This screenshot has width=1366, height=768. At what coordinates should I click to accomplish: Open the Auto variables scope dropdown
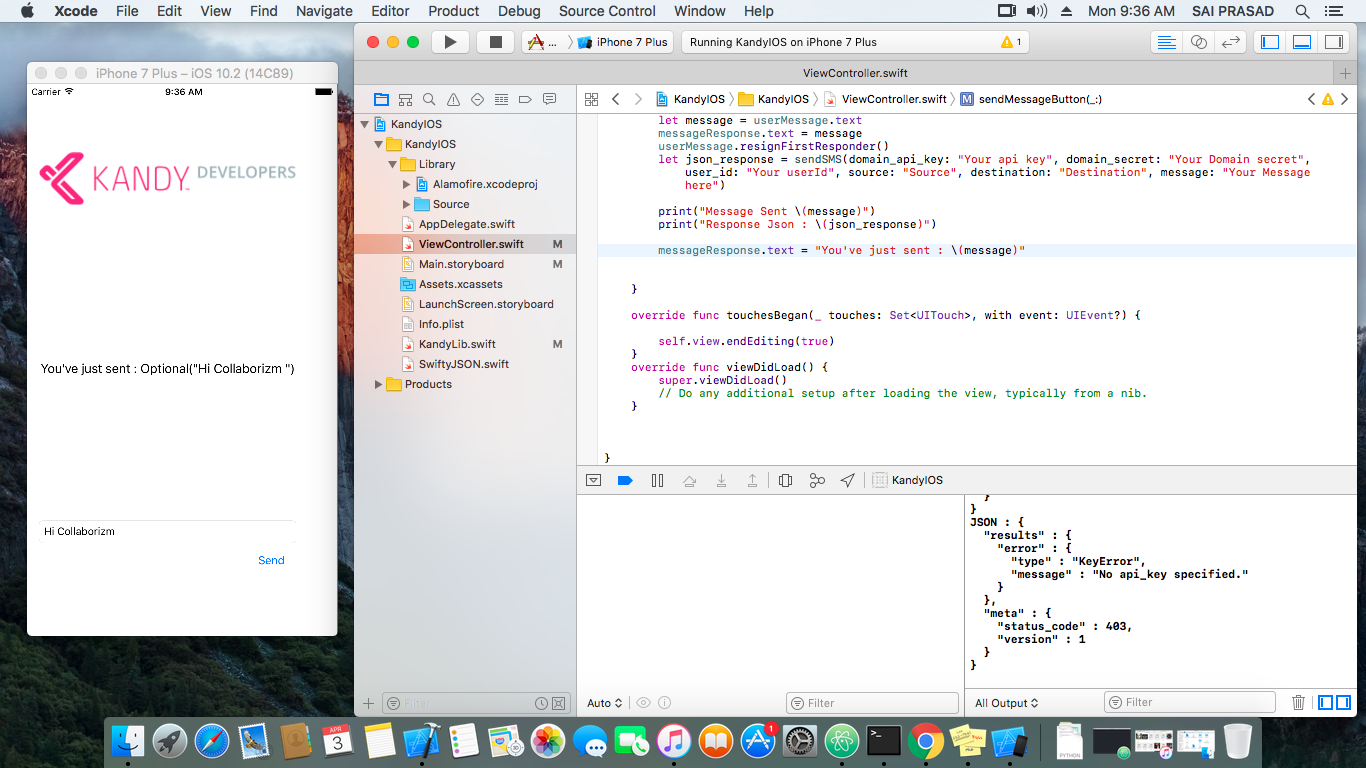click(x=605, y=703)
